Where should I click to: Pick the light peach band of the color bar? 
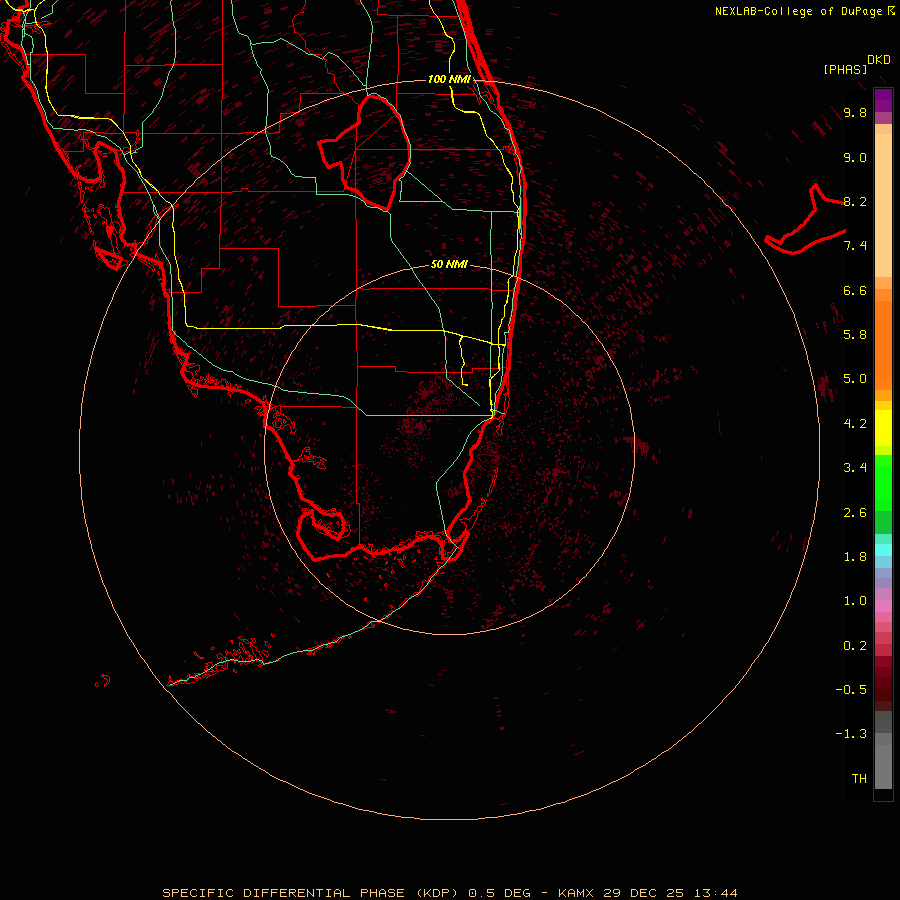(x=883, y=205)
